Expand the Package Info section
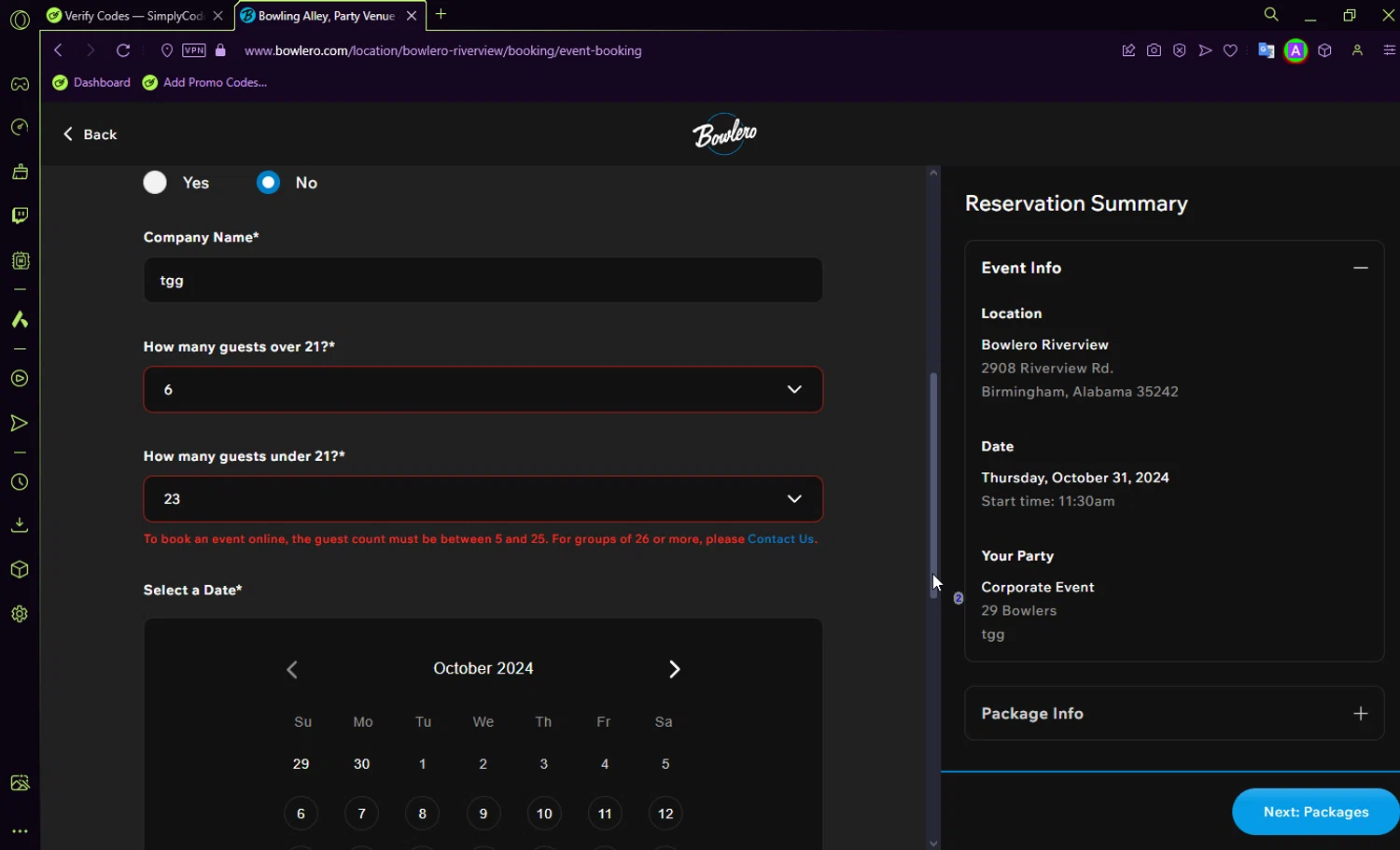Image resolution: width=1400 pixels, height=850 pixels. point(1360,714)
